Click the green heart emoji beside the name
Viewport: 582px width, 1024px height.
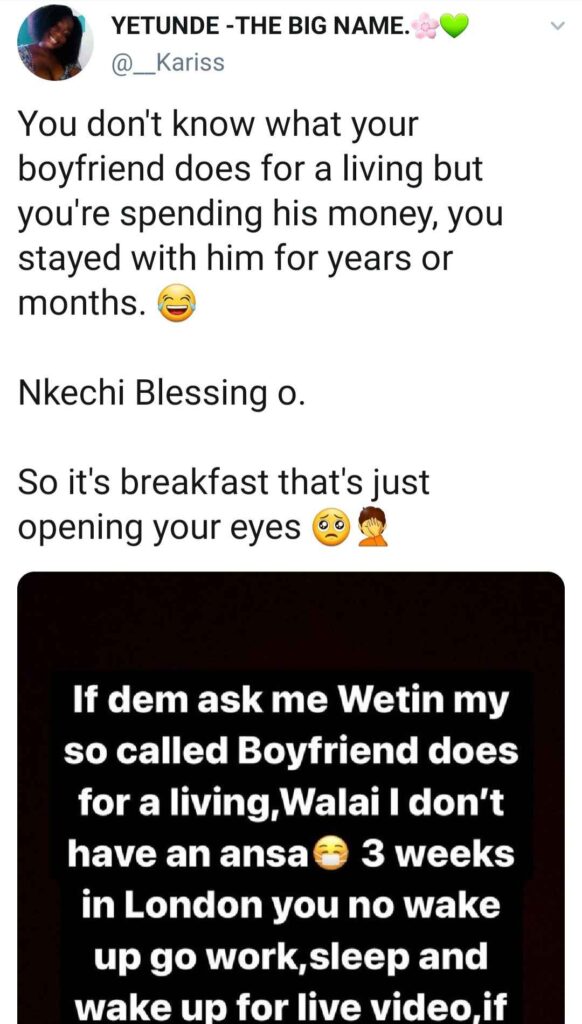(x=455, y=26)
